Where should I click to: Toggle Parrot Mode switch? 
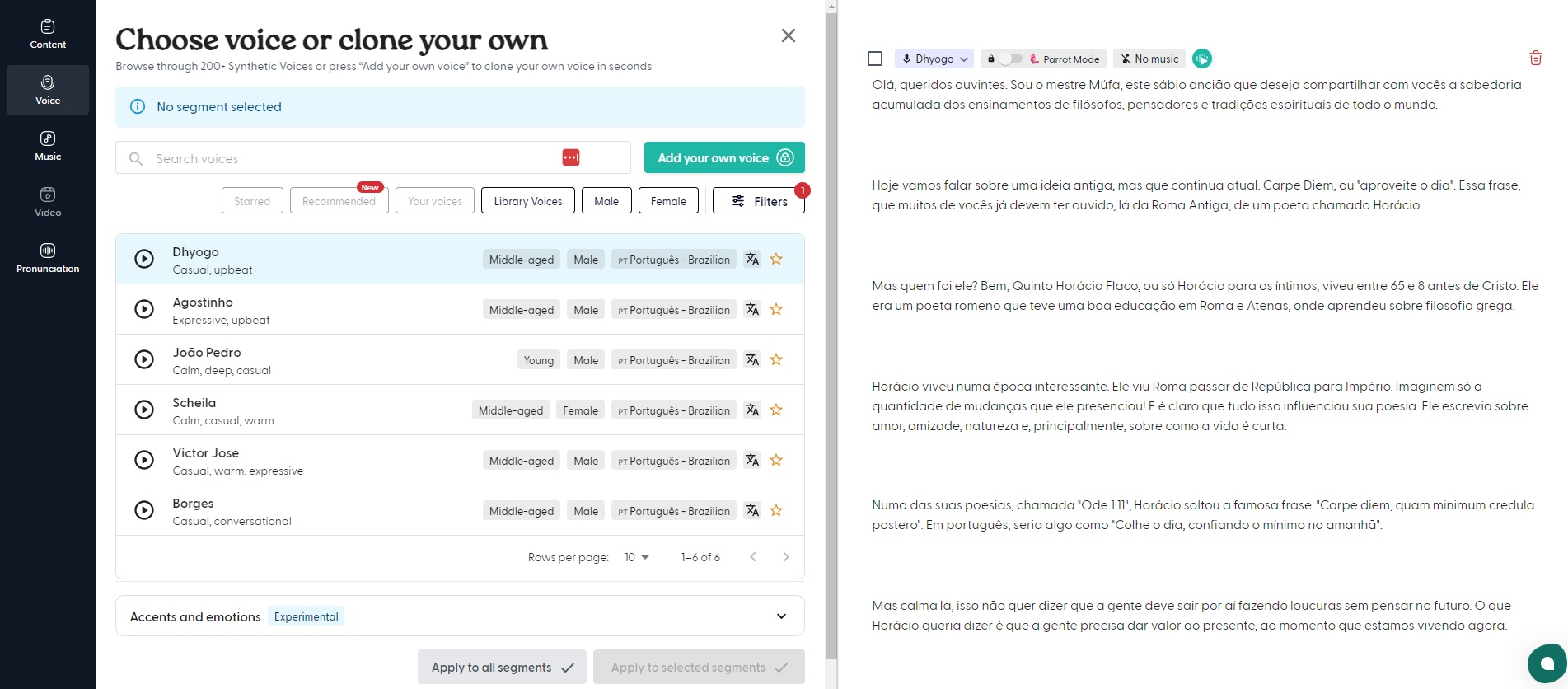pyautogui.click(x=1010, y=59)
